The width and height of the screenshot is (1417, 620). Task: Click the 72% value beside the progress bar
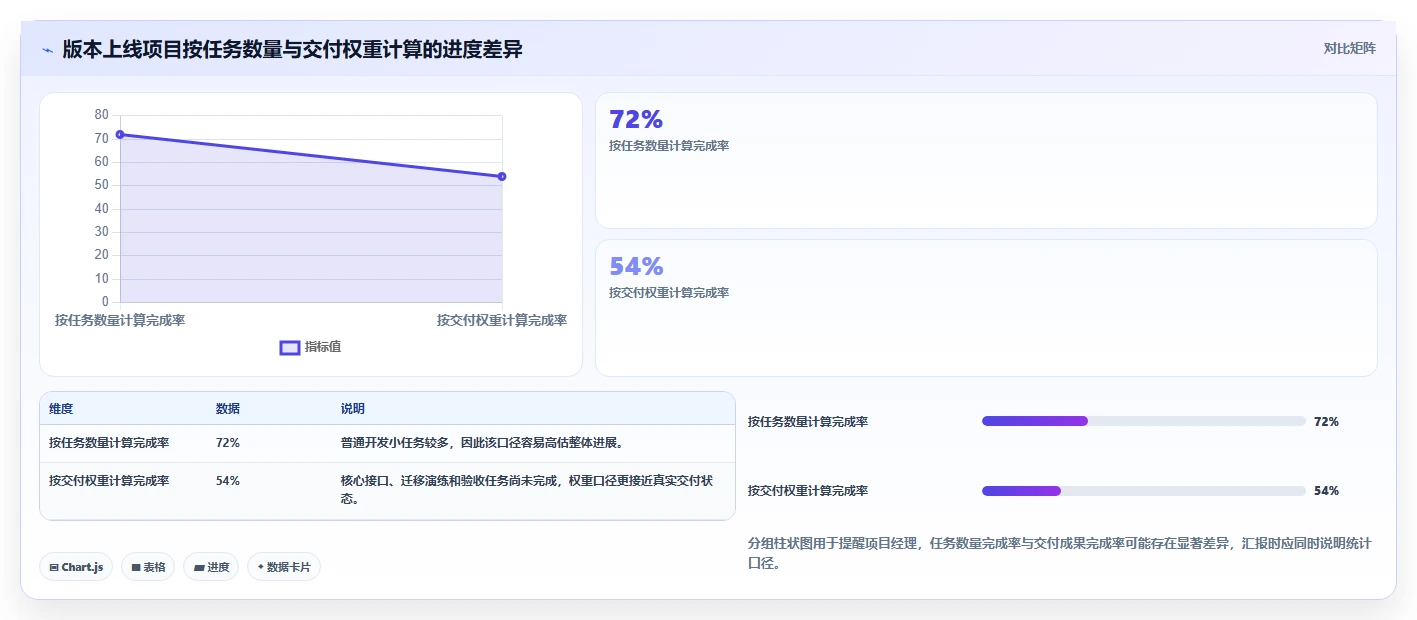1326,422
